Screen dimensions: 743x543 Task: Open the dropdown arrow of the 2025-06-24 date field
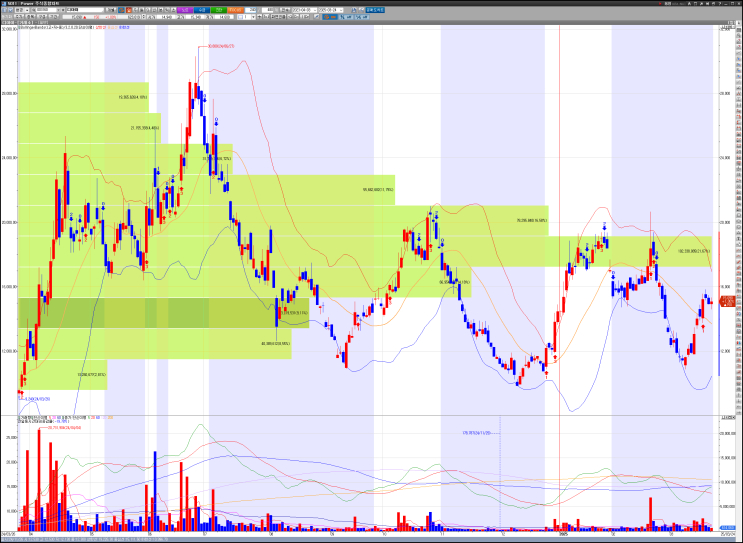[340, 10]
